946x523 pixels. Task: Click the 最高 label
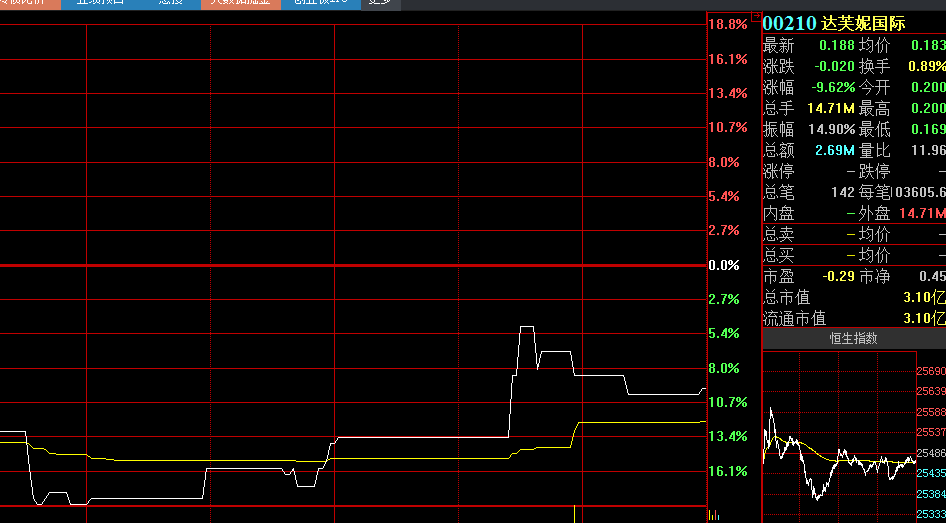click(874, 109)
